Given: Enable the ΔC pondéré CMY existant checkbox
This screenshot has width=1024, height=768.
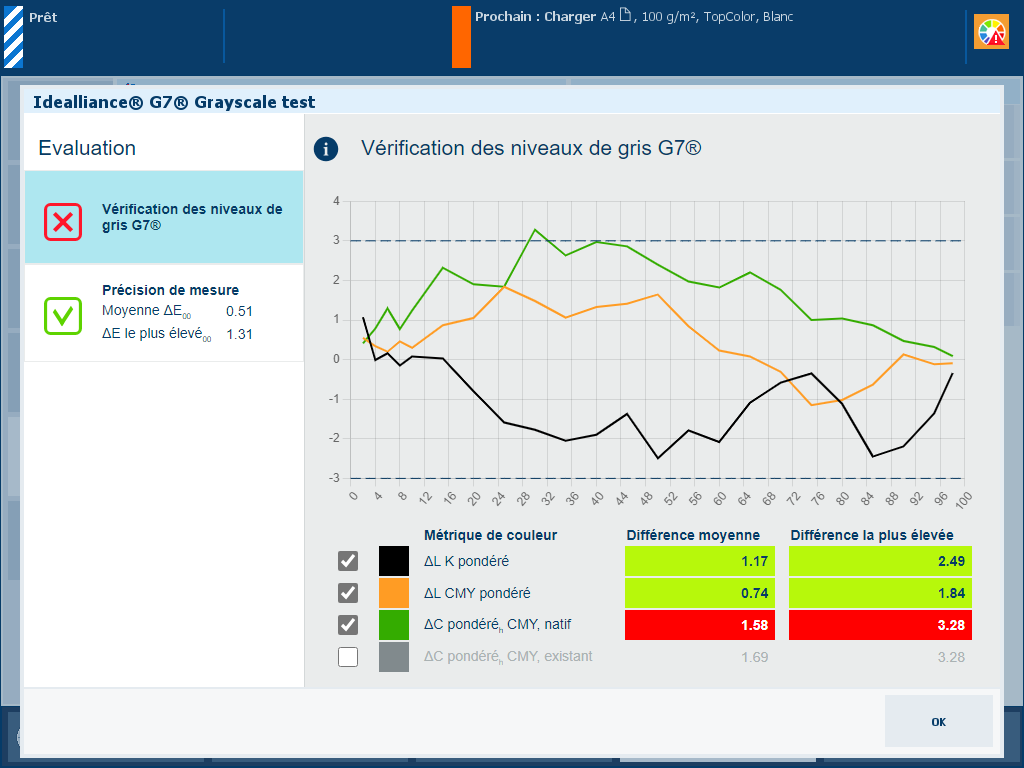Looking at the screenshot, I should pyautogui.click(x=348, y=657).
